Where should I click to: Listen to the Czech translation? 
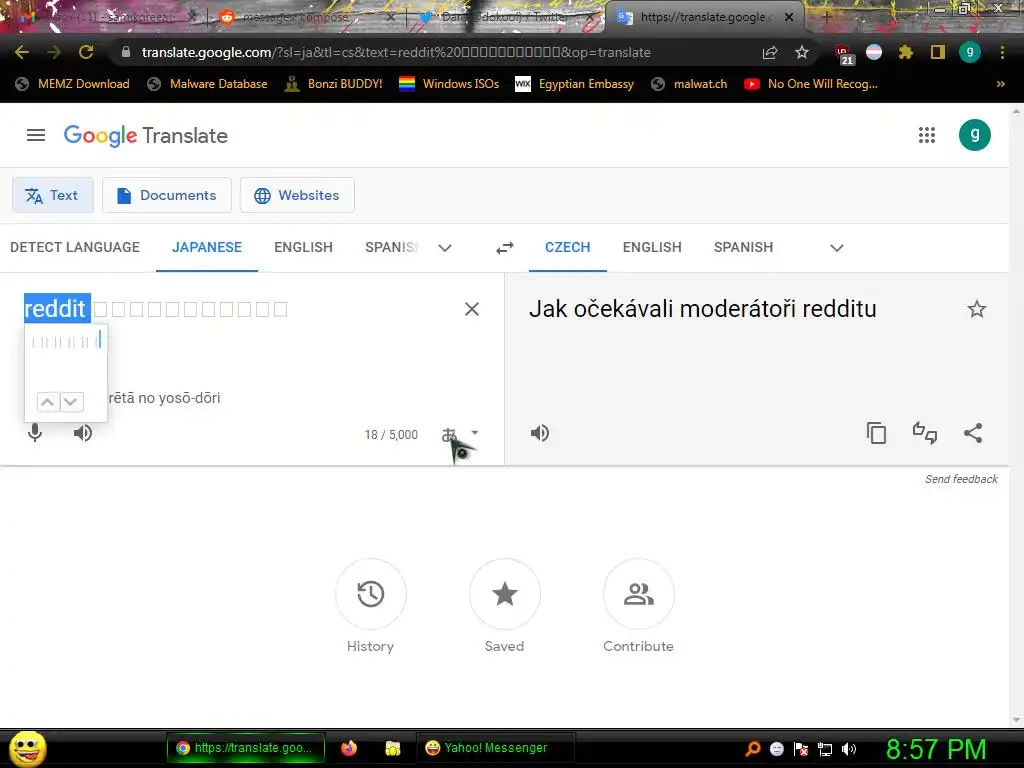[x=540, y=433]
